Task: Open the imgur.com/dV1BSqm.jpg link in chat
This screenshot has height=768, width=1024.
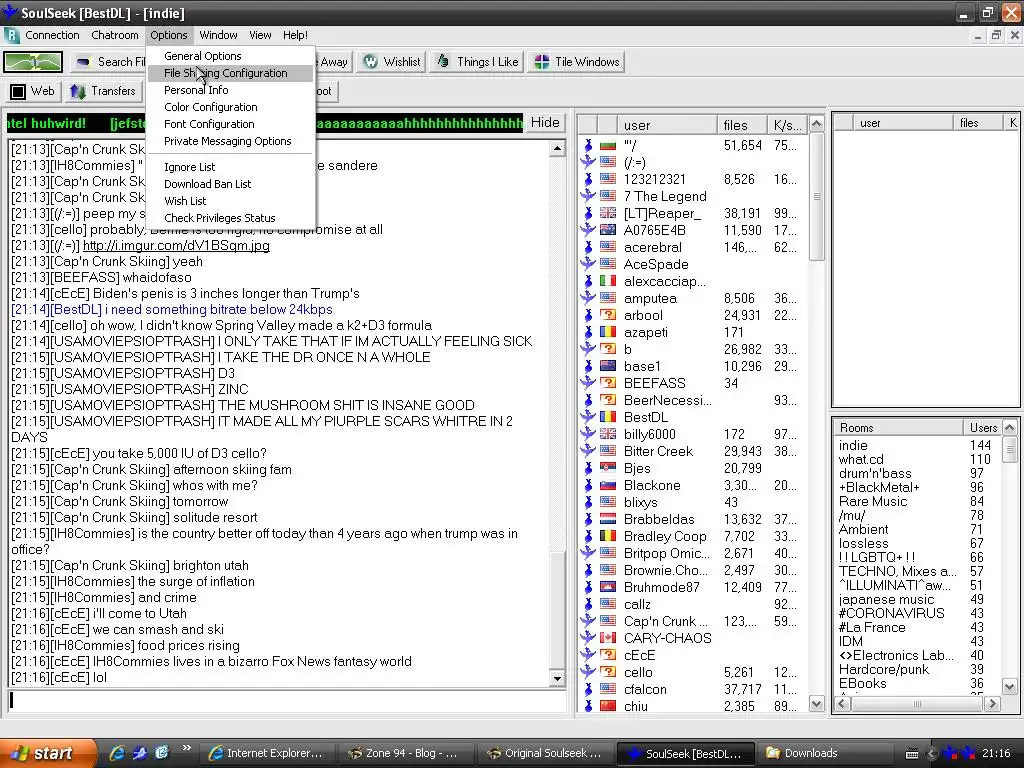Action: [176, 246]
